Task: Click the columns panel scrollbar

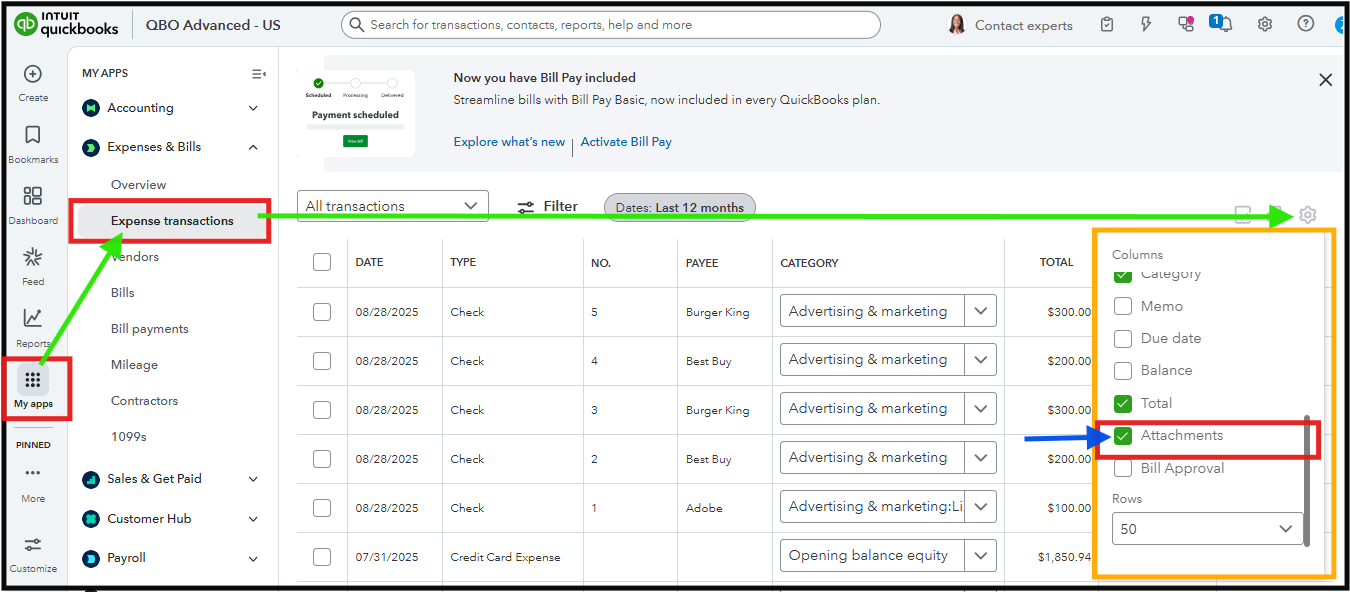Action: coord(1307,480)
